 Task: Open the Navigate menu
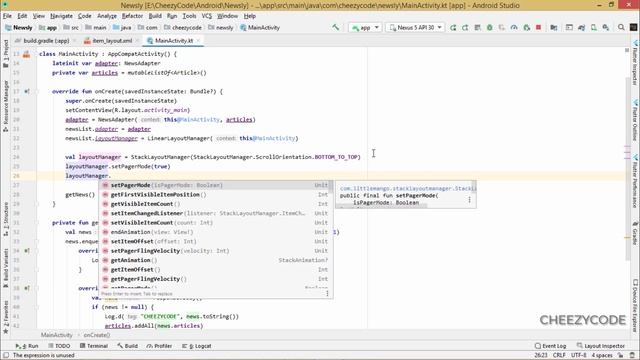point(61,16)
